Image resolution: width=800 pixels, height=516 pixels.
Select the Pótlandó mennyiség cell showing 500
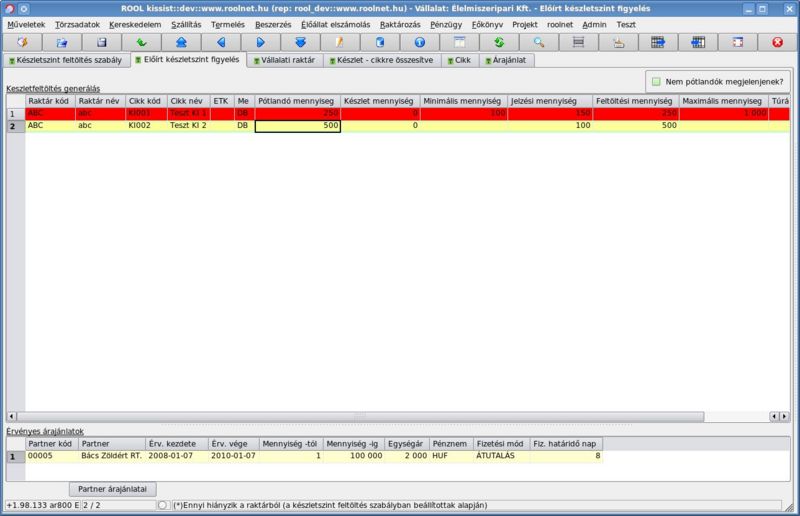tap(297, 126)
